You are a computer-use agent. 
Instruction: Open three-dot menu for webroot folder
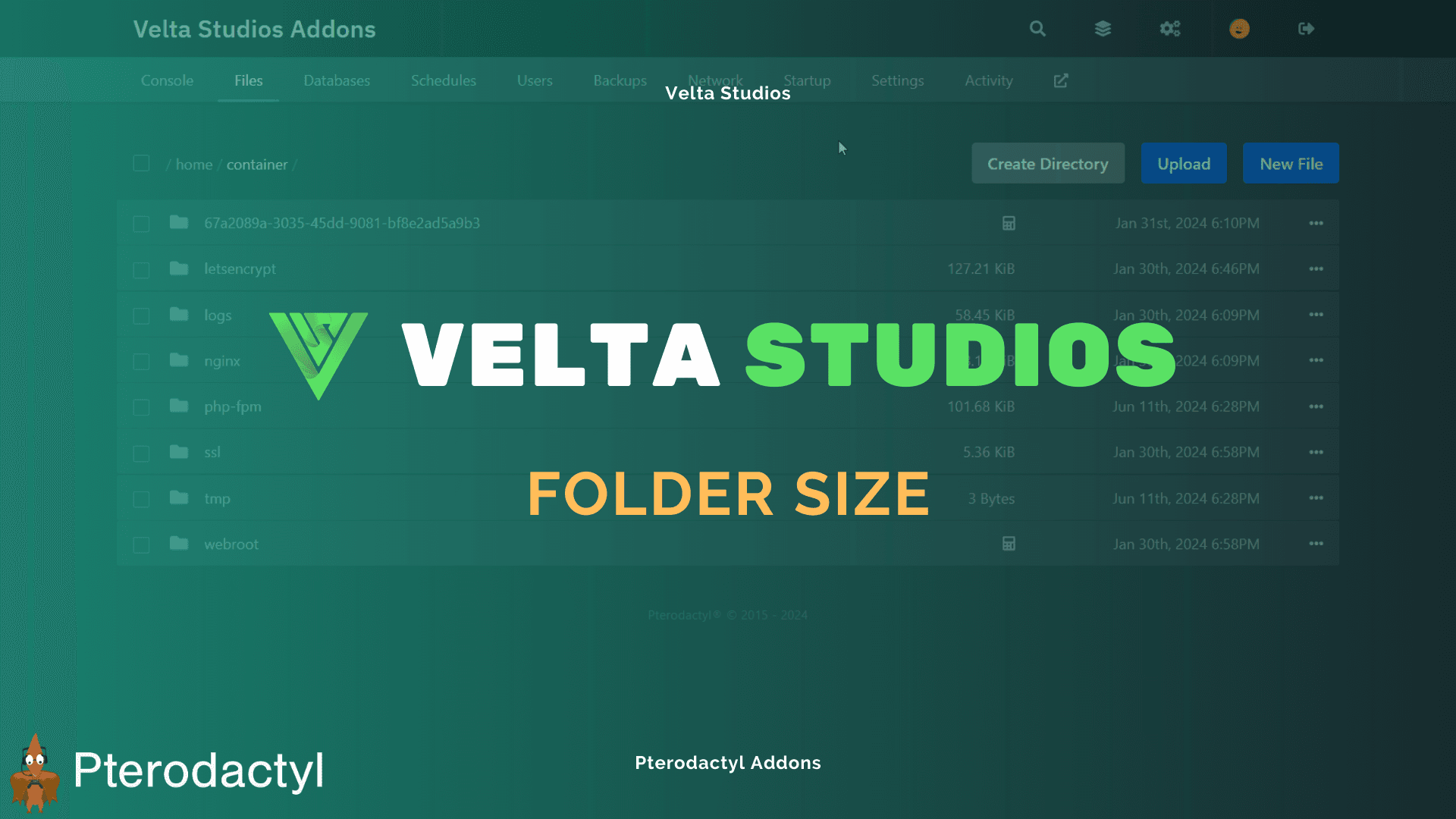pyautogui.click(x=1316, y=543)
